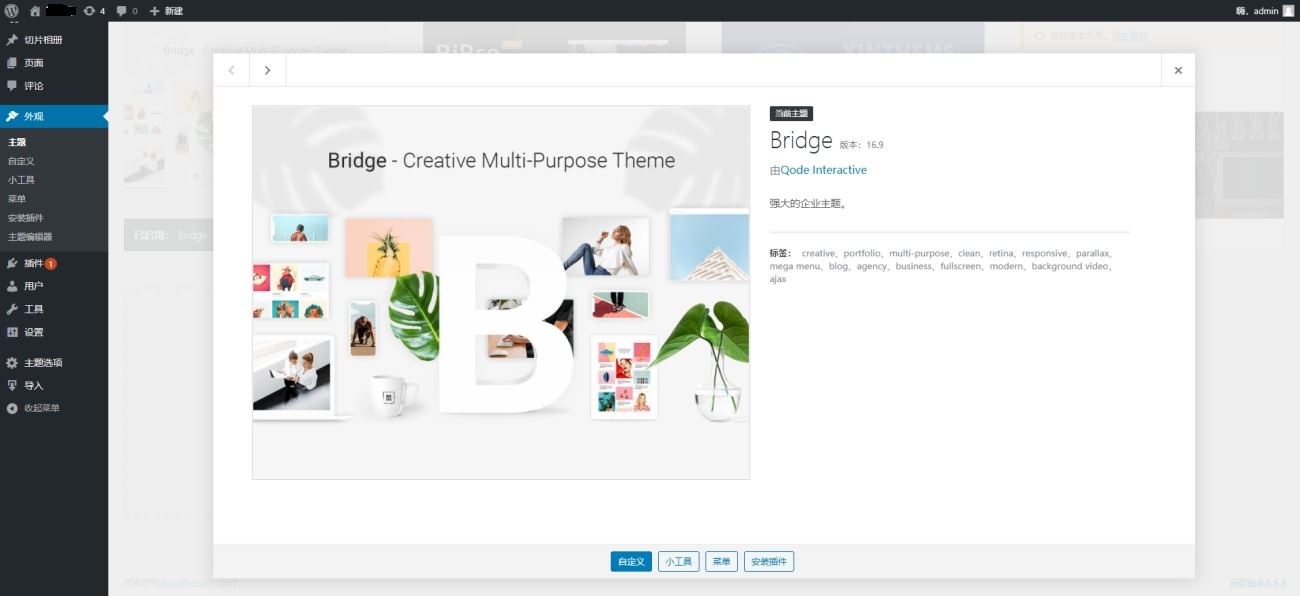
Task: Close the theme details overlay
Action: 1178,70
